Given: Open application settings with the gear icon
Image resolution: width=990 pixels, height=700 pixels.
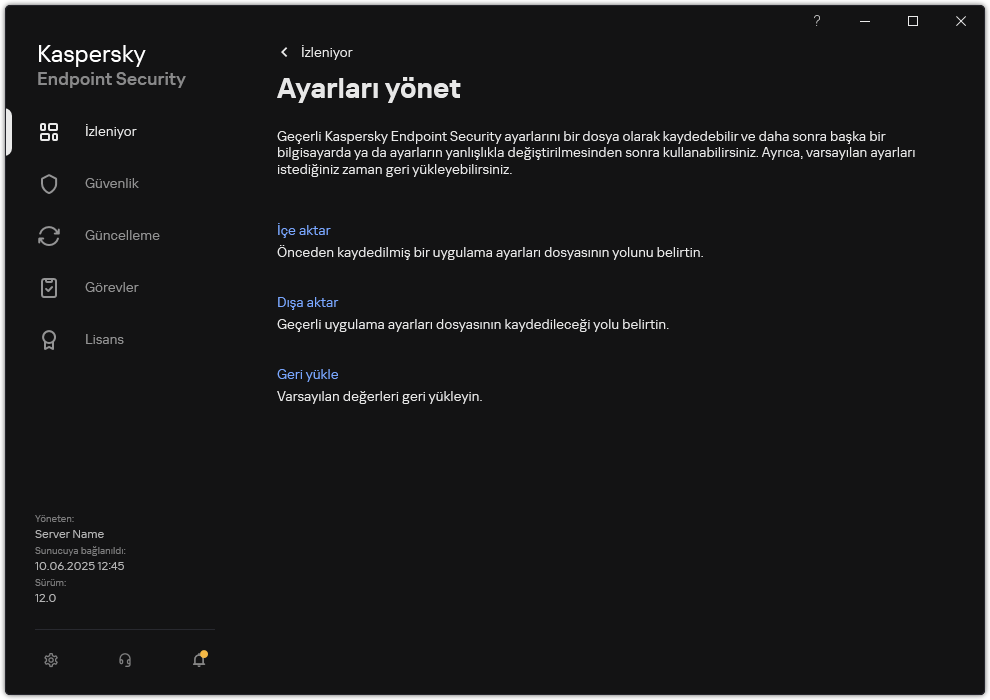Looking at the screenshot, I should point(50,660).
